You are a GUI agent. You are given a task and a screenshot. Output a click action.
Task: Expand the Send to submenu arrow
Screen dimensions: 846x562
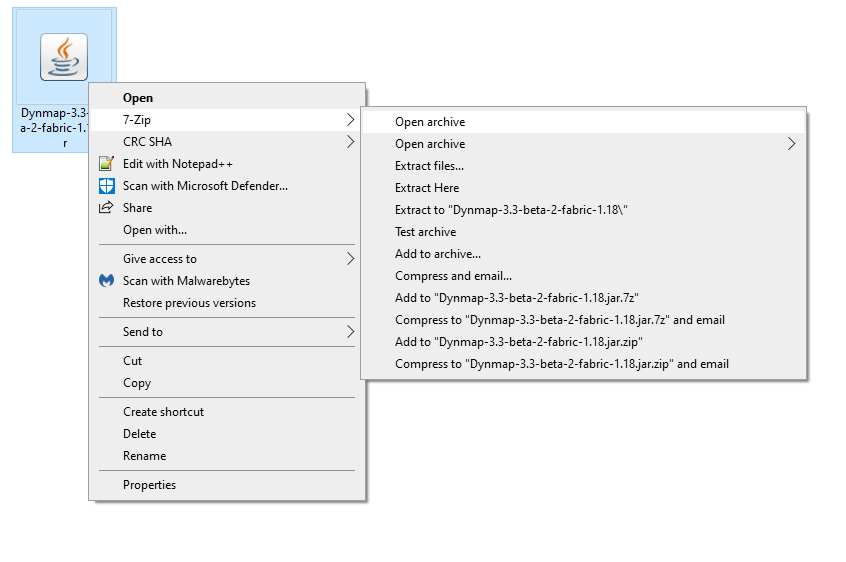tap(350, 332)
